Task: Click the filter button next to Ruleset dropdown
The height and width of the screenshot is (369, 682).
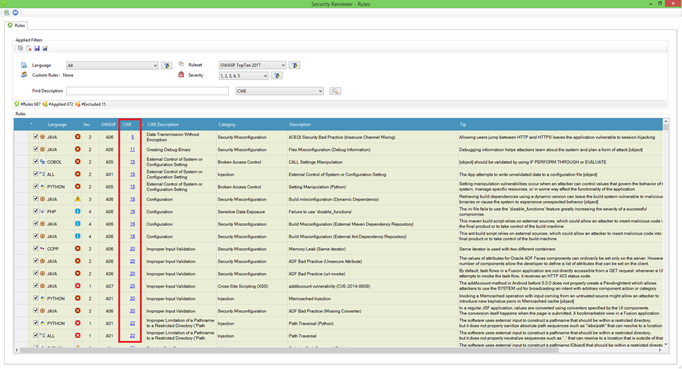Action: (x=294, y=65)
